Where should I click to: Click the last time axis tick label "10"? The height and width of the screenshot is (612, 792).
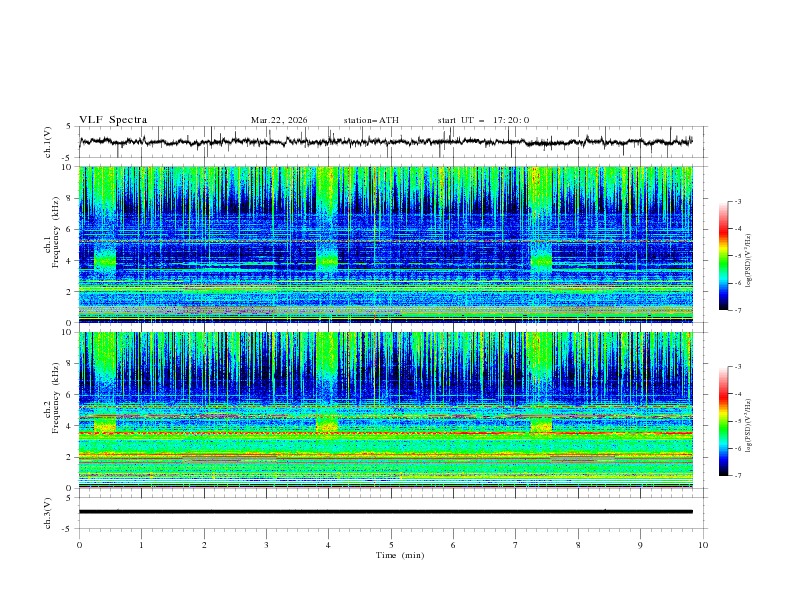point(703,545)
